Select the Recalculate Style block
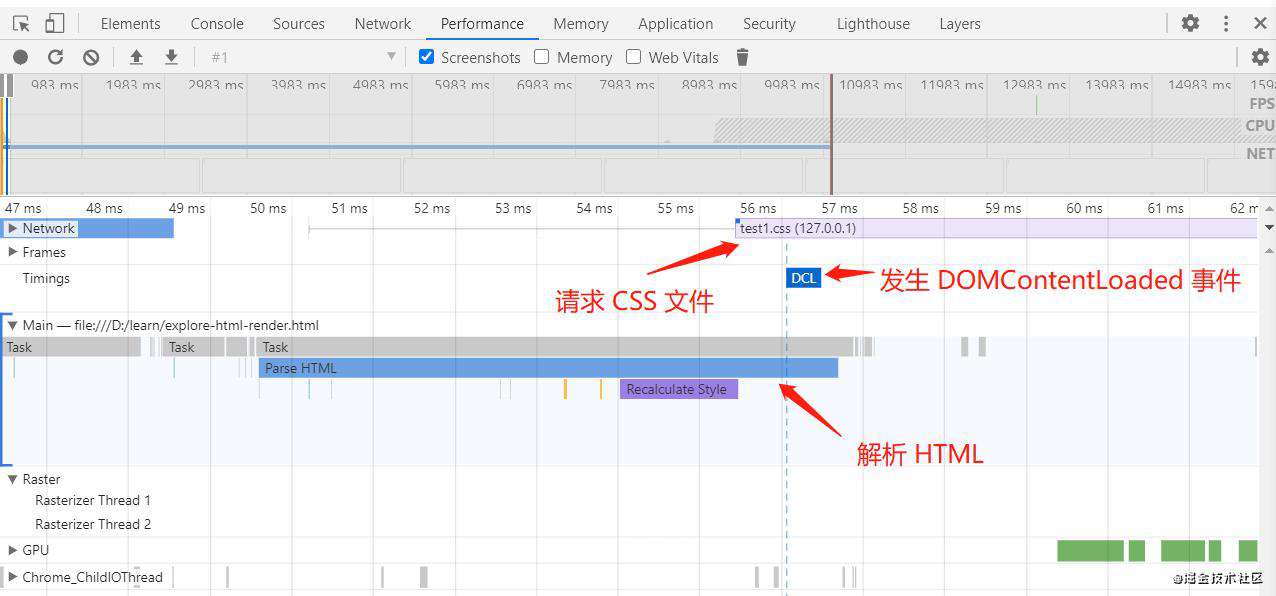1276x596 pixels. 678,389
